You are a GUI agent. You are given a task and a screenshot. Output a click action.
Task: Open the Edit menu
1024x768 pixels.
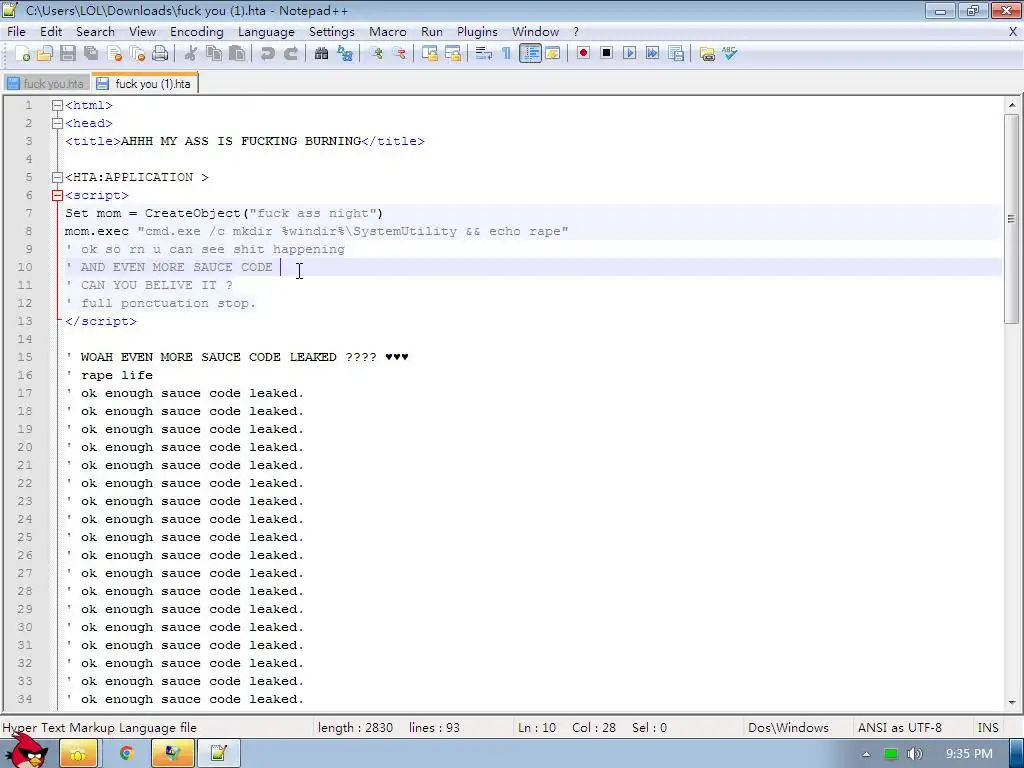(50, 31)
